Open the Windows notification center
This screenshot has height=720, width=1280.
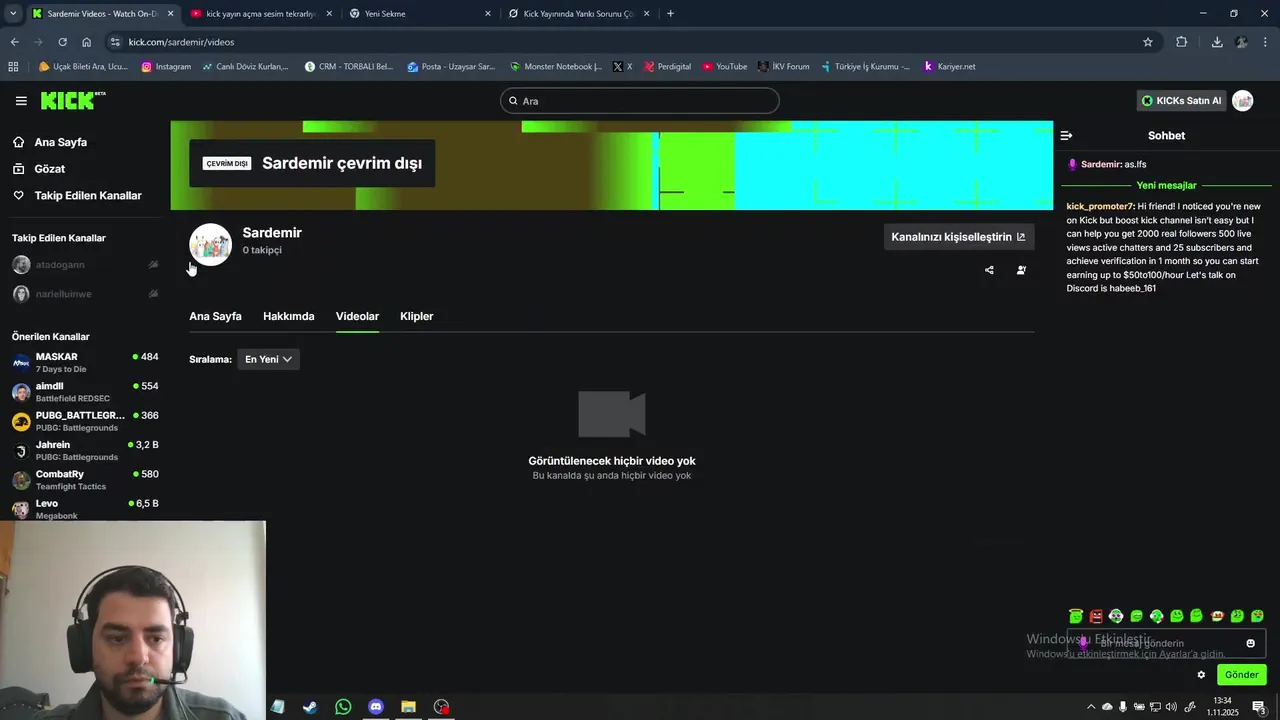click(x=1259, y=707)
